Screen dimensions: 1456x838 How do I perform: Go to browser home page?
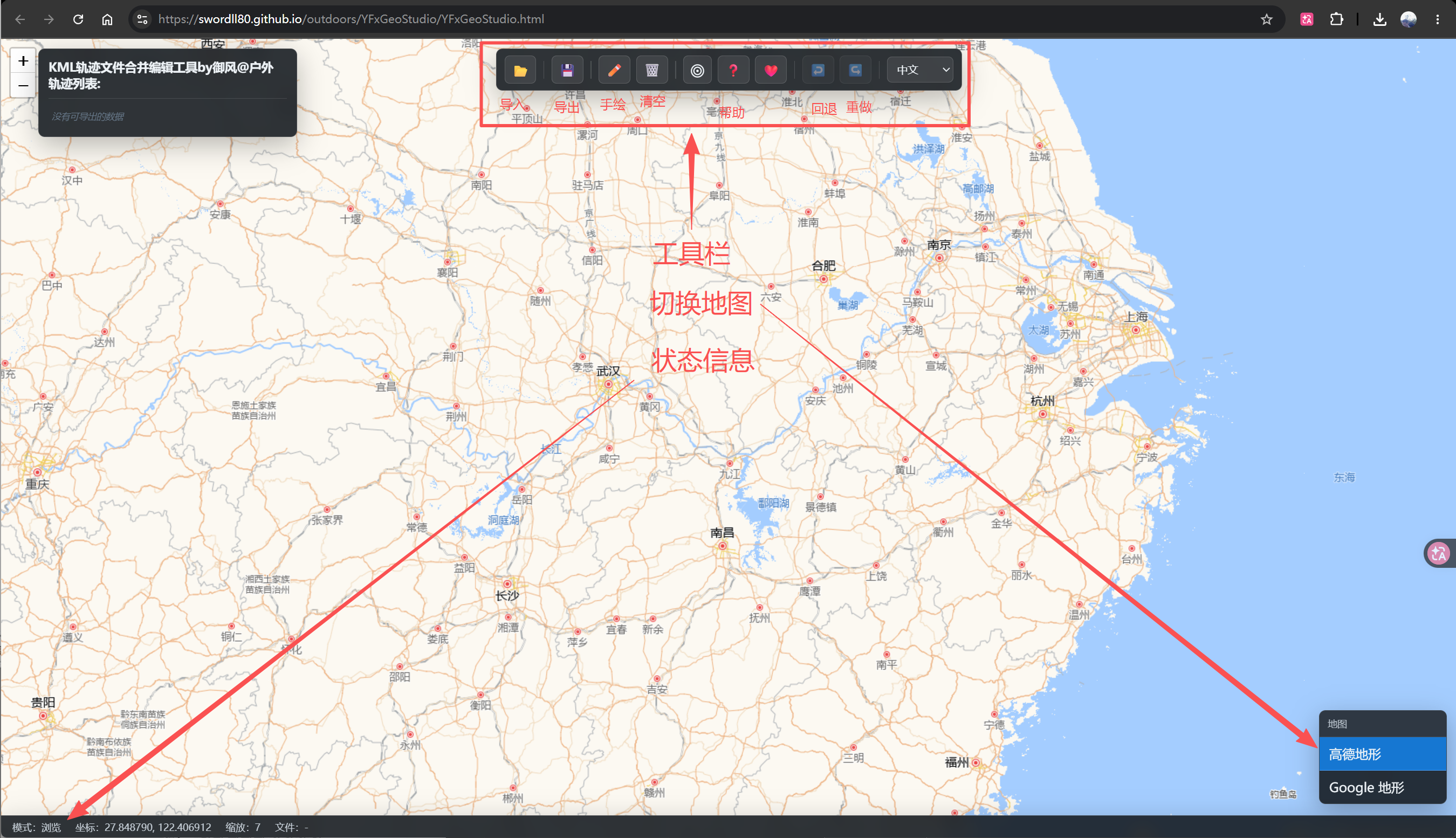[107, 19]
